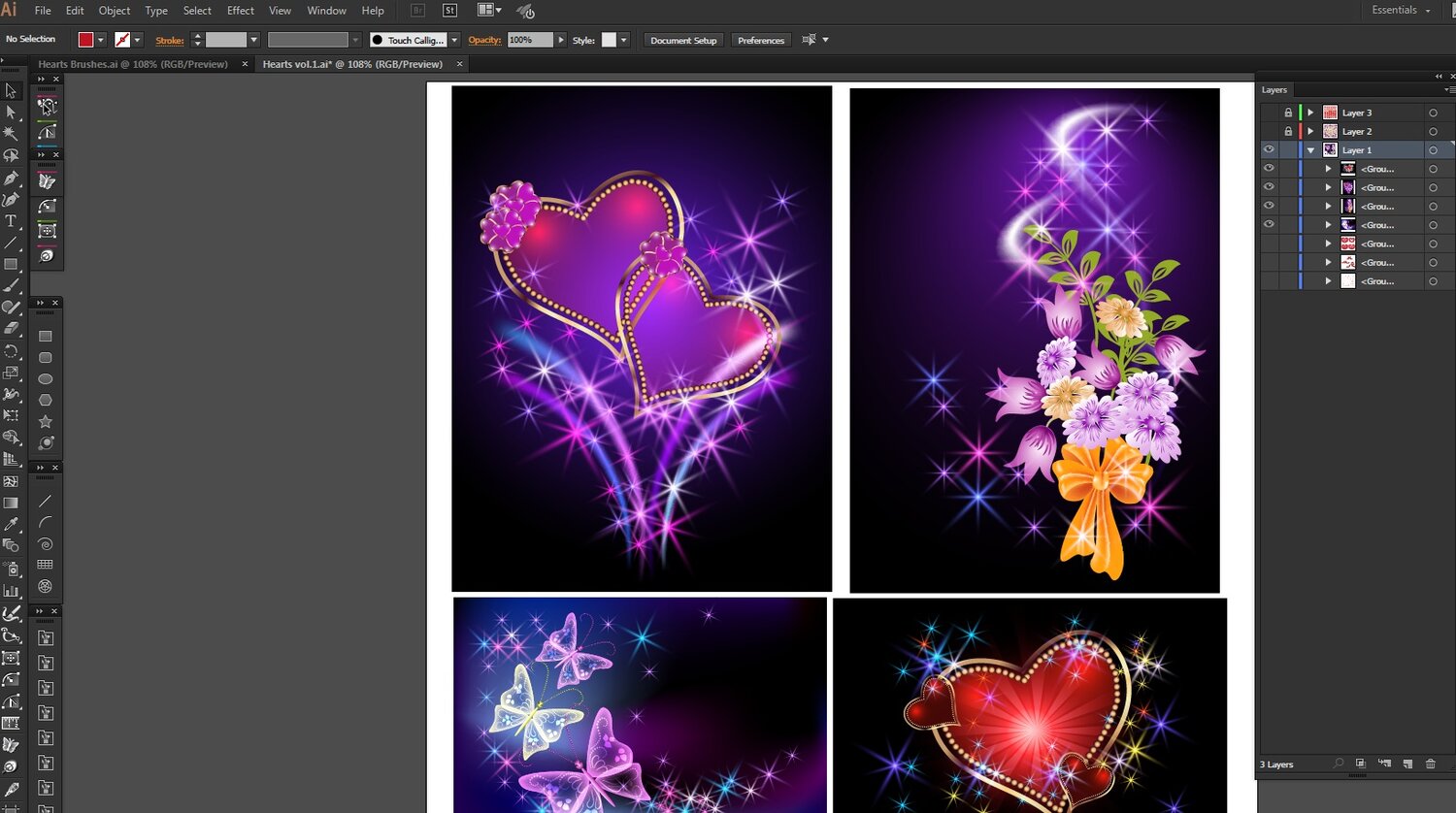This screenshot has width=1456, height=813.
Task: Open the Essentials workspace switcher
Action: [x=1401, y=11]
